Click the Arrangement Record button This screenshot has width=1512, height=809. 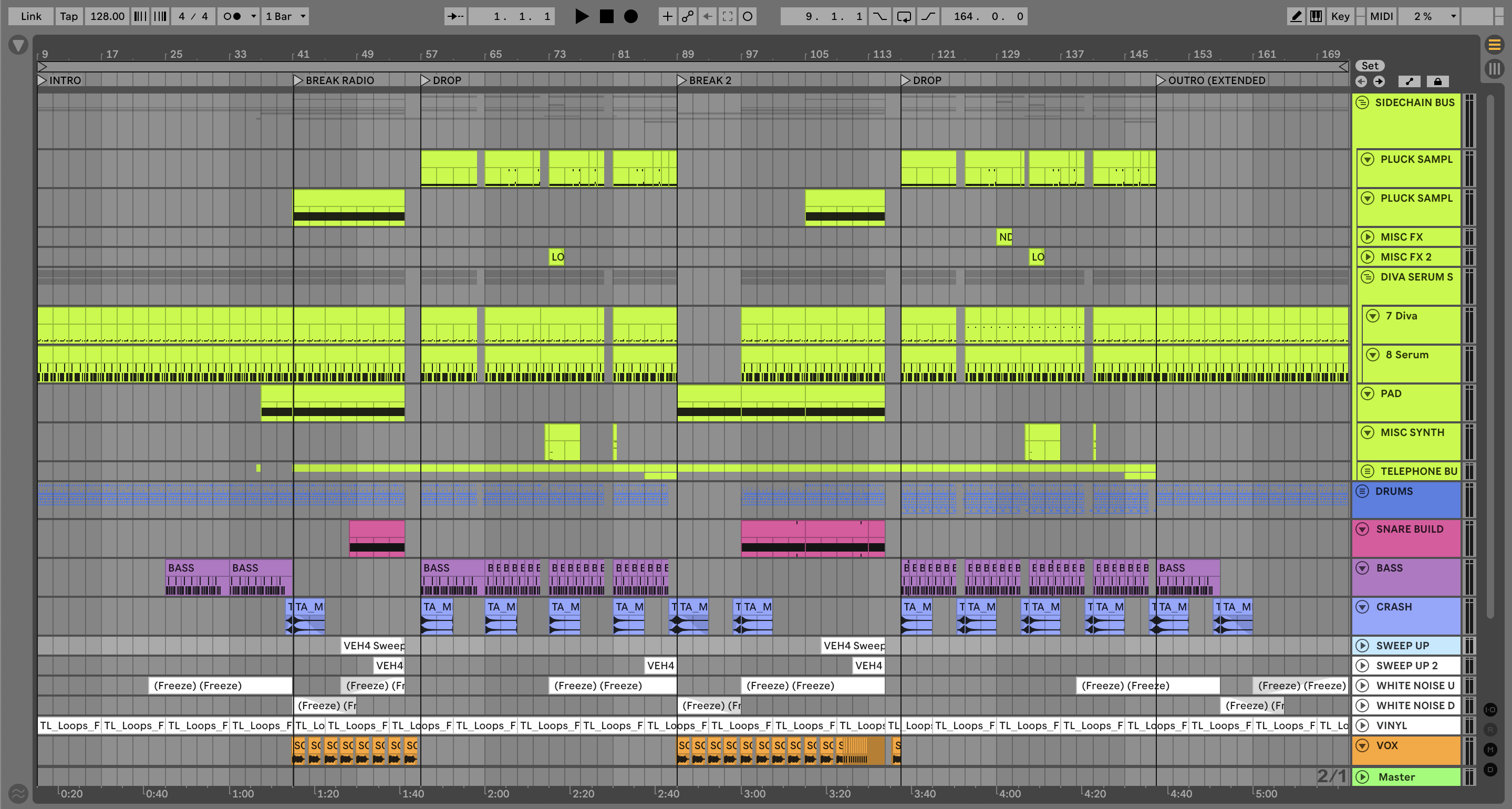630,16
